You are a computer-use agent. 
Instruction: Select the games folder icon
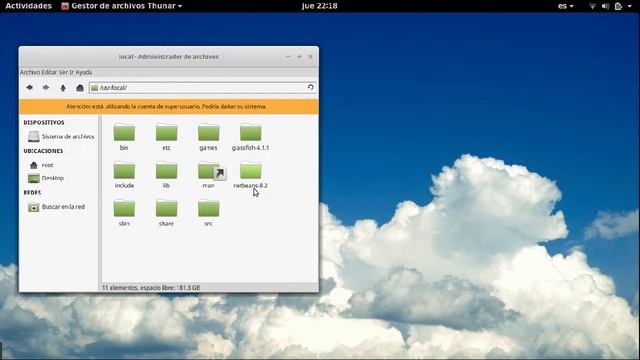coord(209,132)
